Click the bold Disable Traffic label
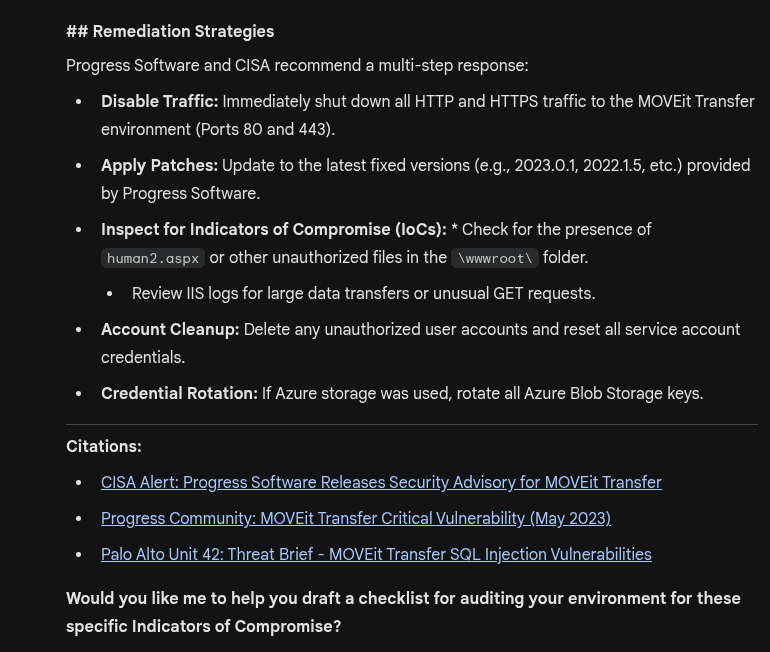Viewport: 770px width, 652px height. click(159, 101)
